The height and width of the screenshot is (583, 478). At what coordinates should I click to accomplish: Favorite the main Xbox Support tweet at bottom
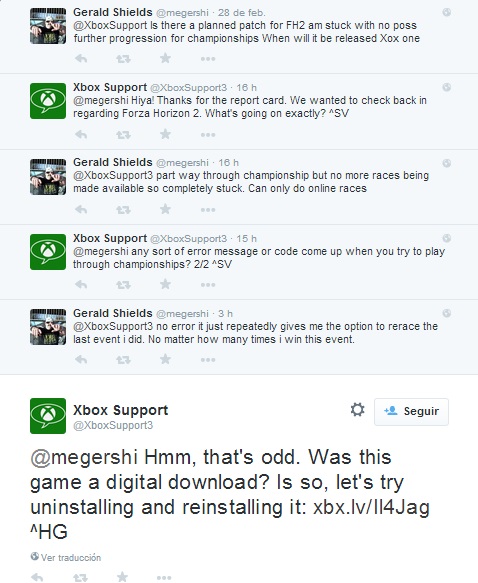[x=122, y=577]
